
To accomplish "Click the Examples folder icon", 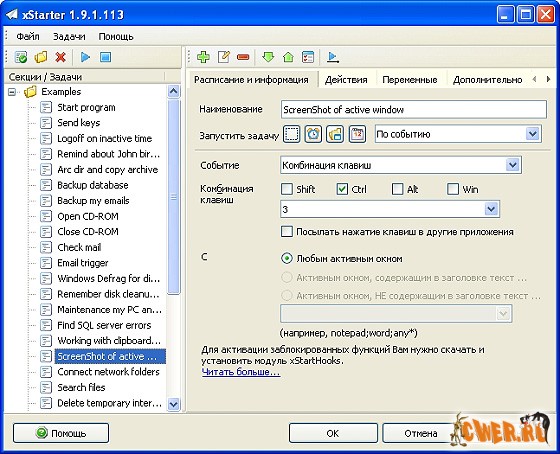I will click(31, 92).
